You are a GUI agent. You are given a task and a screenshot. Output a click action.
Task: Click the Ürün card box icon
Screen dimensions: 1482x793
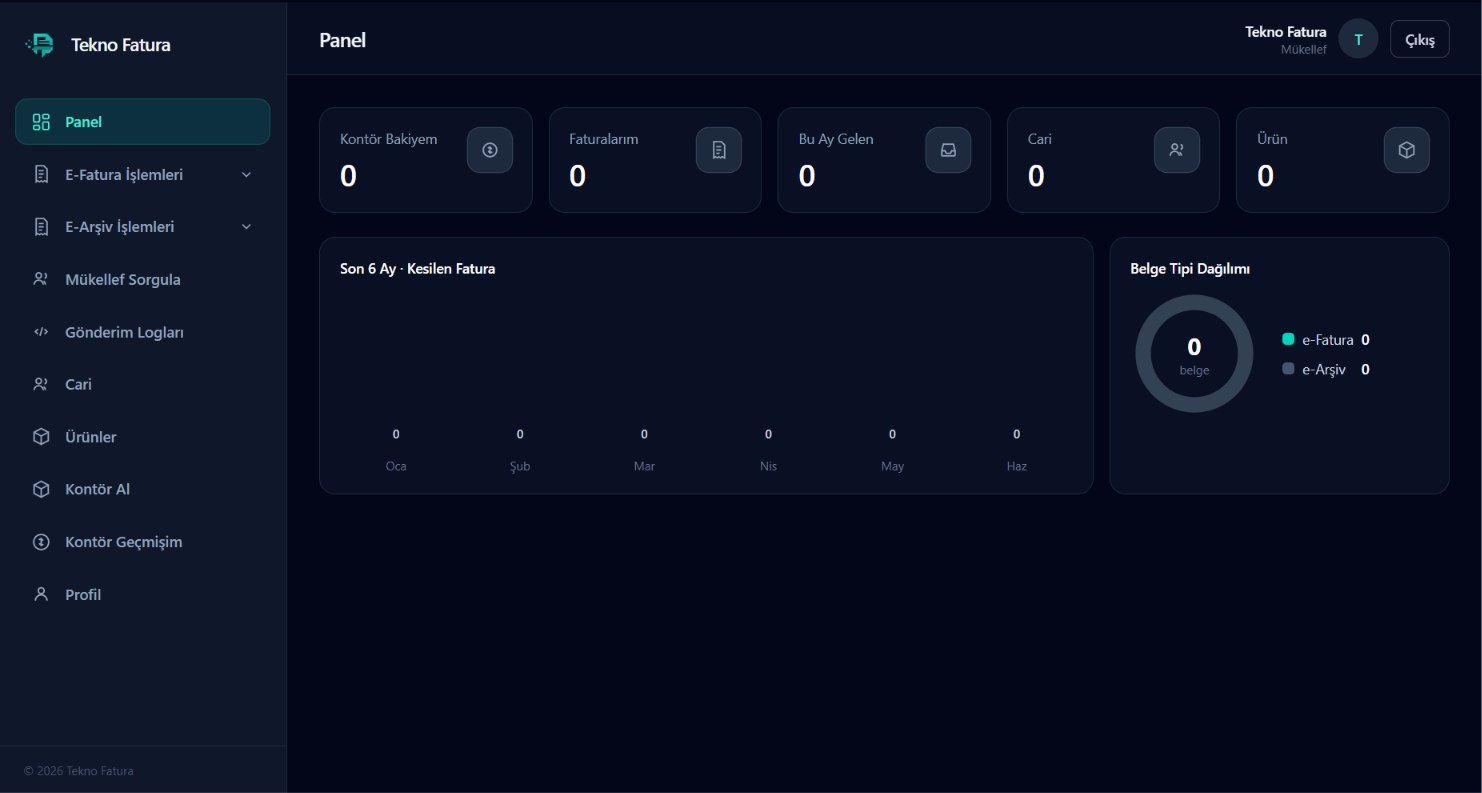1407,150
